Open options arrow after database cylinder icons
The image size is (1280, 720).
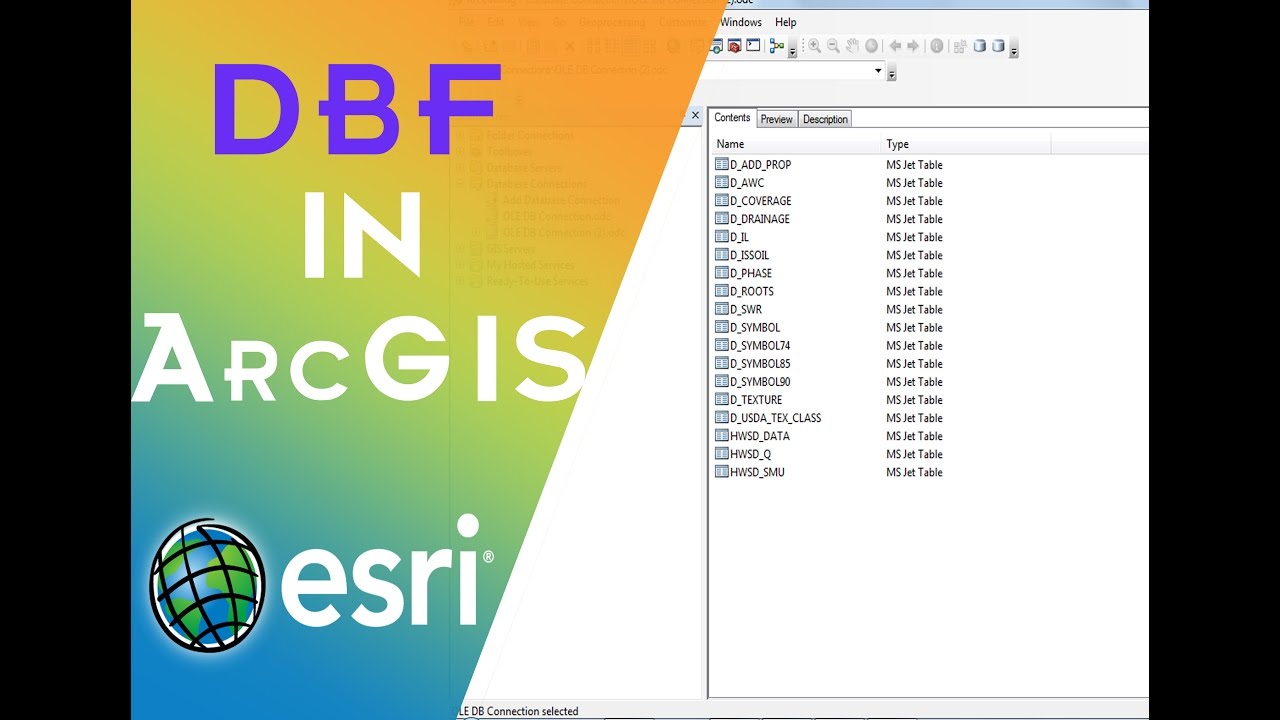coord(1014,50)
